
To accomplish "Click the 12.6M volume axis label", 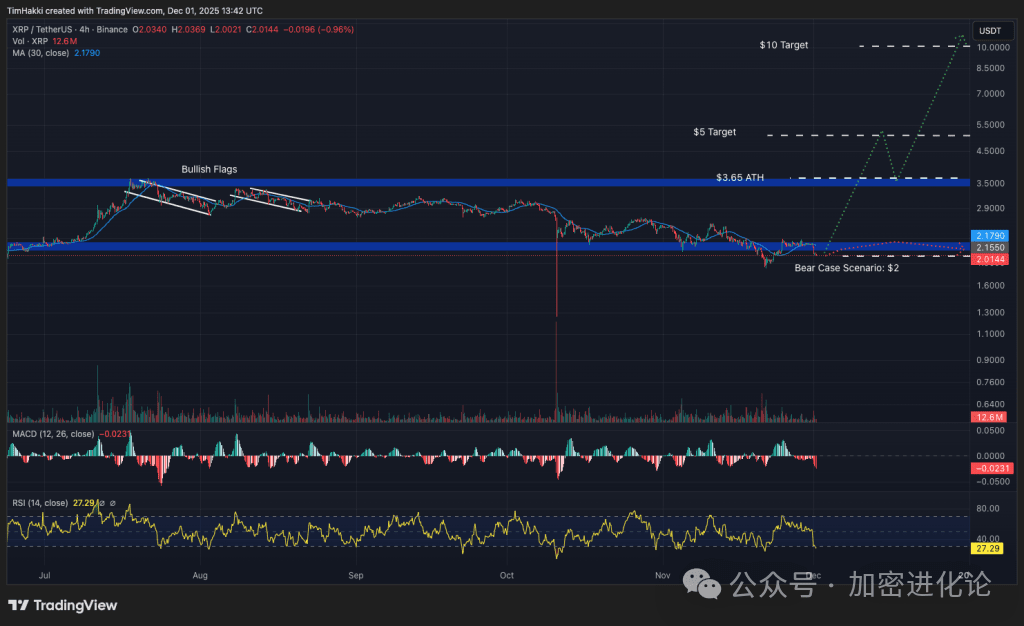I will [x=990, y=417].
